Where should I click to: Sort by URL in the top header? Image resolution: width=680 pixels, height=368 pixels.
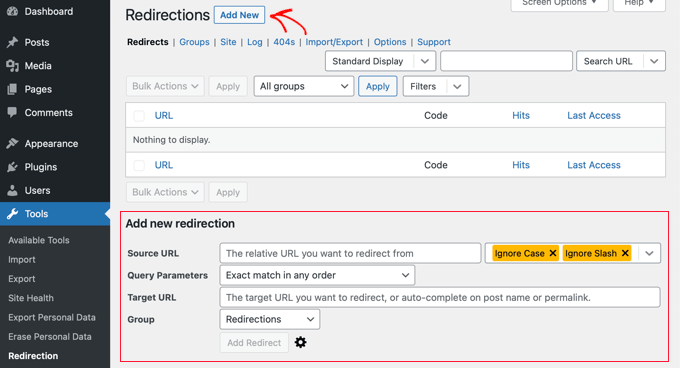coord(163,116)
